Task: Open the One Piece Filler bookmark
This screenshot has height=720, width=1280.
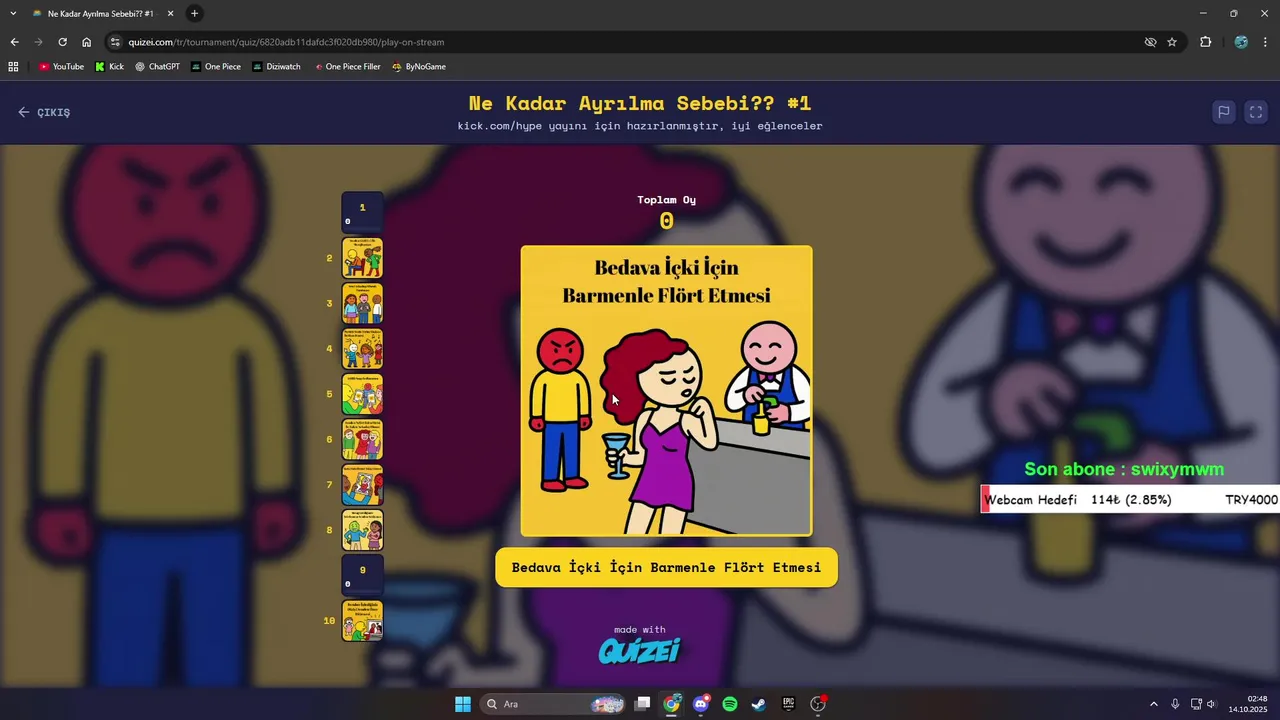Action: point(347,66)
